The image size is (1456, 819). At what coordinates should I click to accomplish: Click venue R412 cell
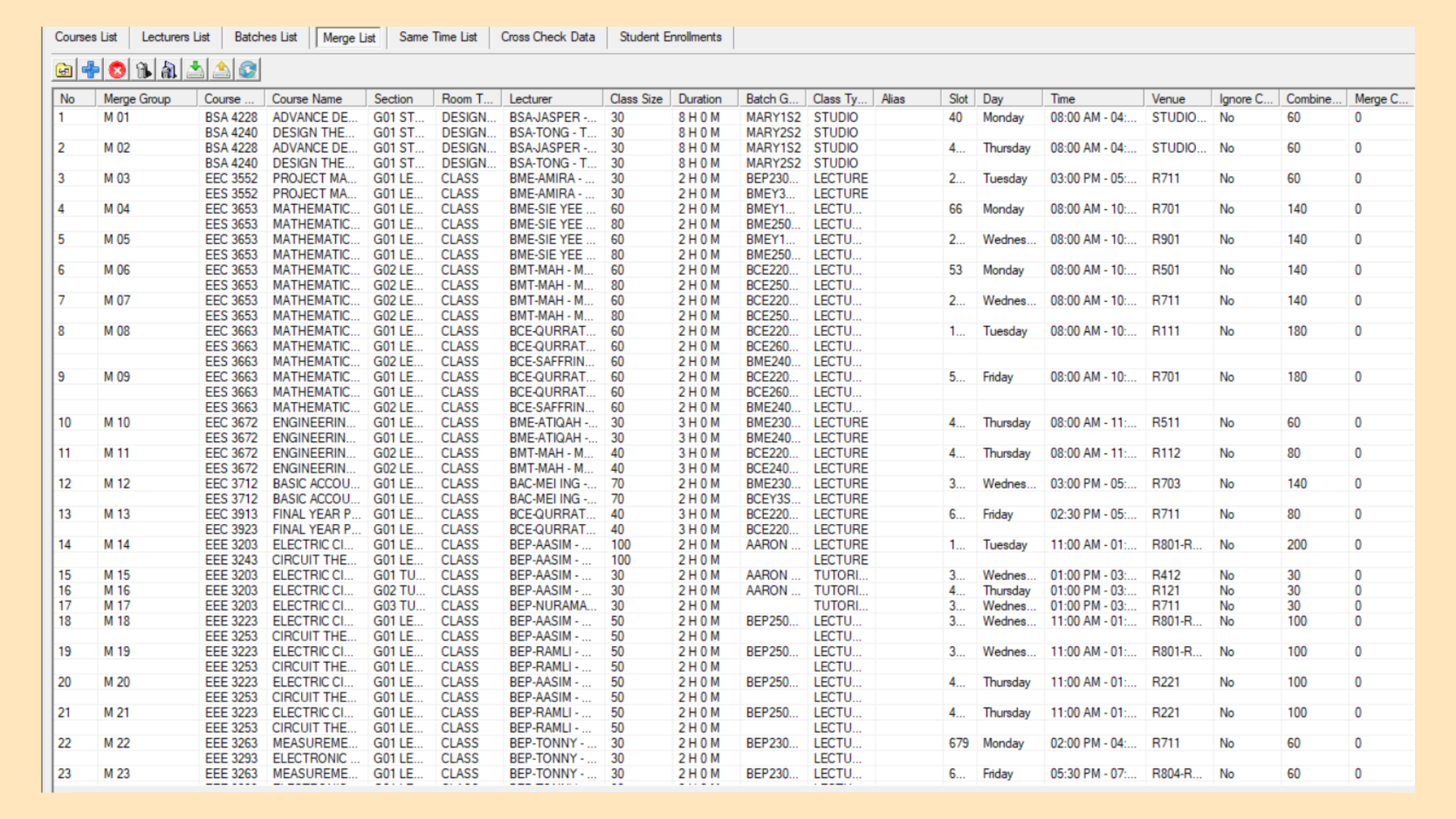(x=1166, y=576)
